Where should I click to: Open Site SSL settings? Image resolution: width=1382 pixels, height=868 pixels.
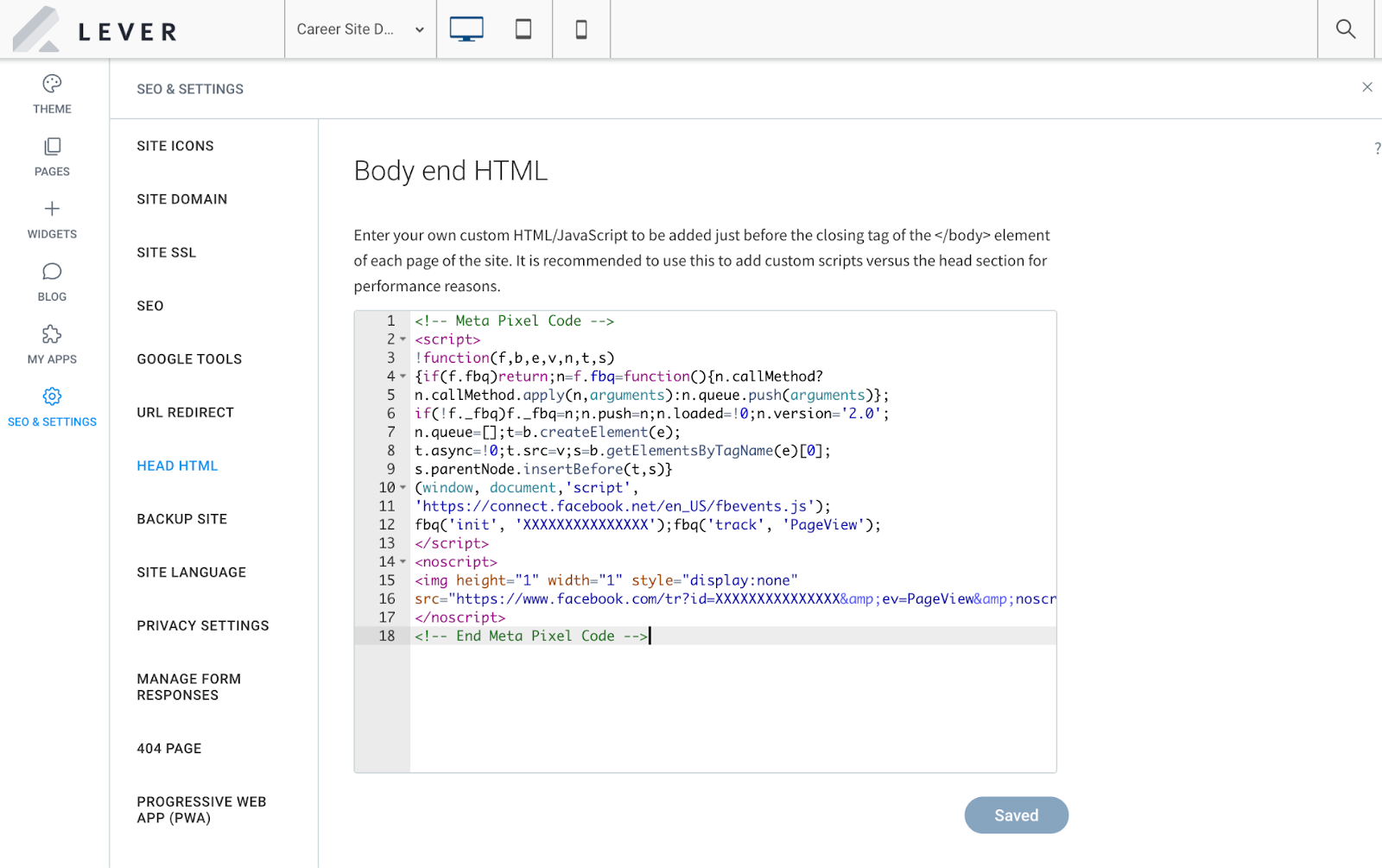[167, 253]
